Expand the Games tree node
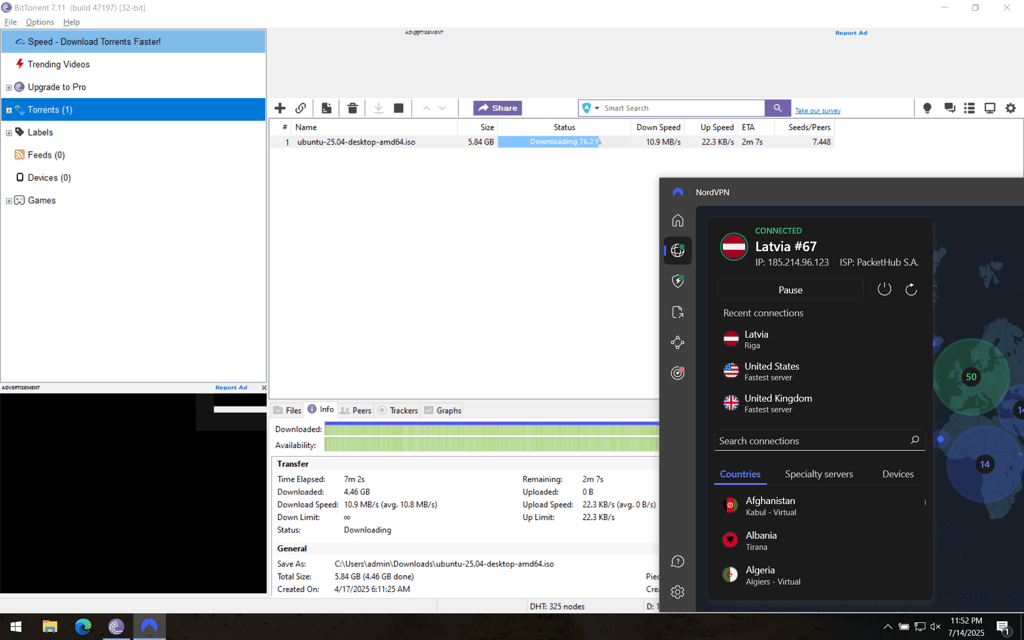 pyautogui.click(x=8, y=201)
